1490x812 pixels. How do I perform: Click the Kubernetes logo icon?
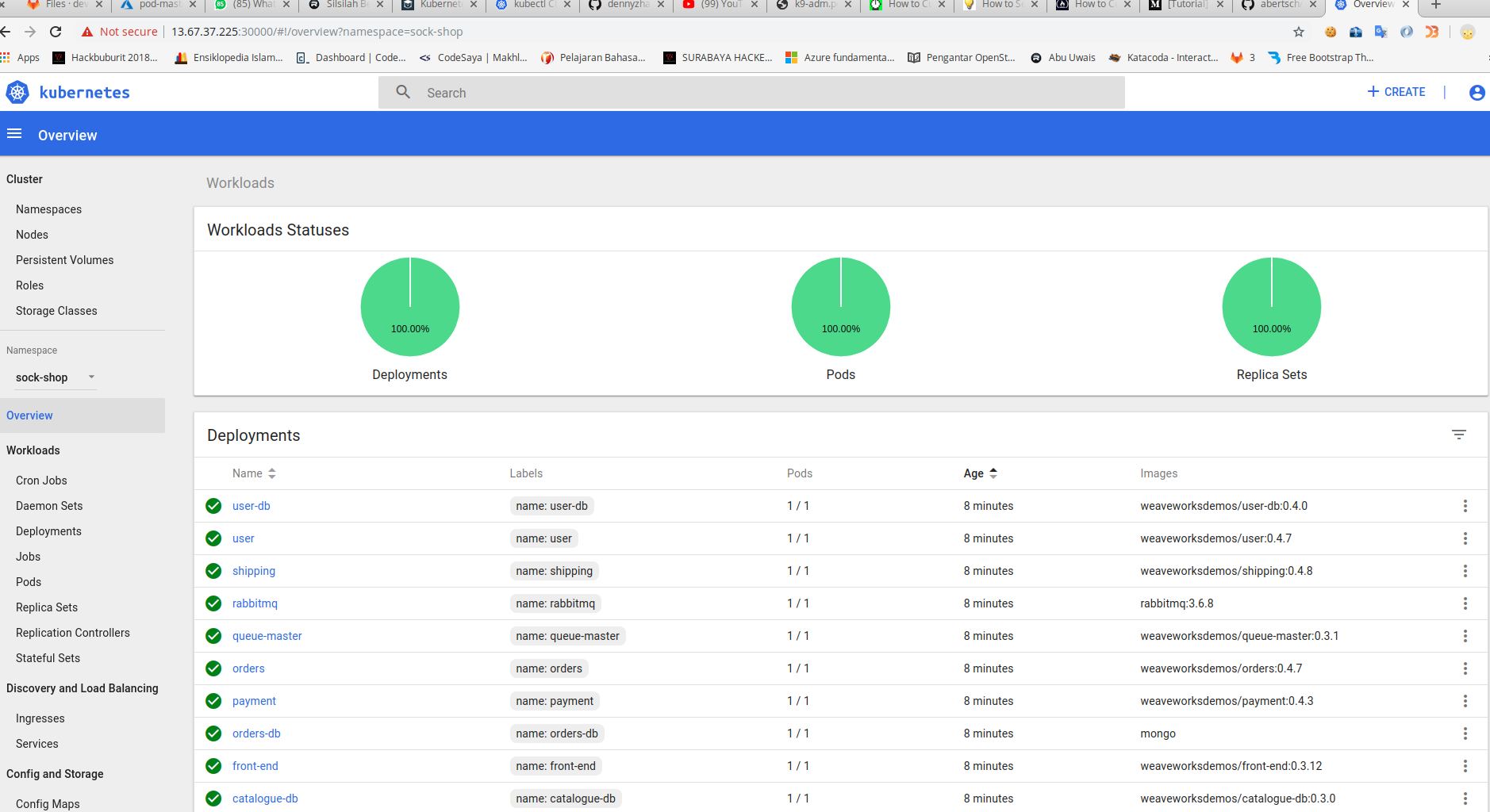[17, 93]
